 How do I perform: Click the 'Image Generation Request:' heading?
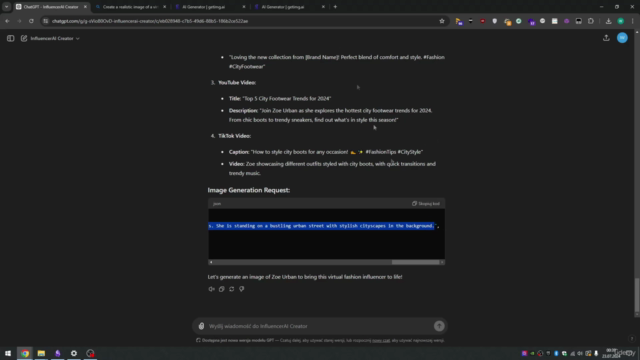249,190
